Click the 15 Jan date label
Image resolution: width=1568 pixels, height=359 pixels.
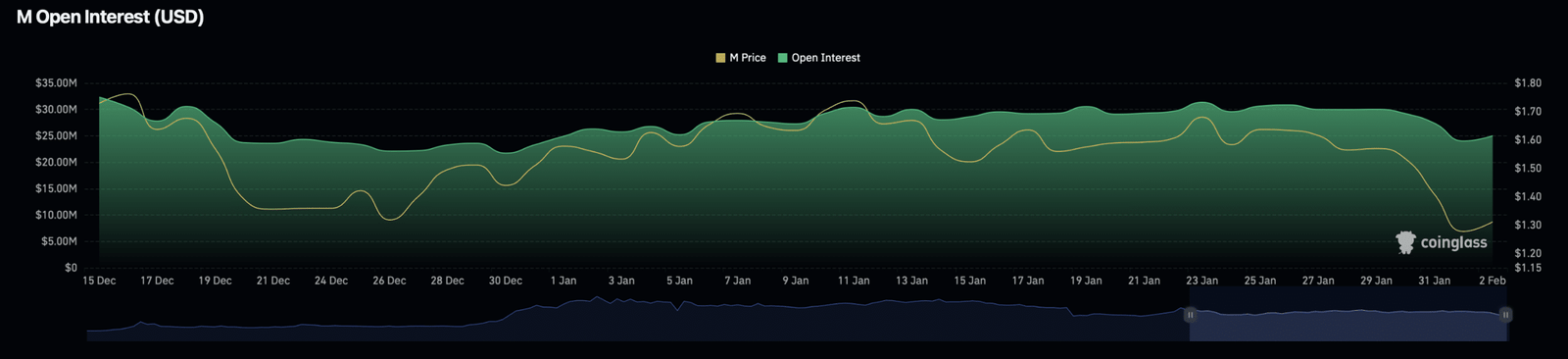970,281
